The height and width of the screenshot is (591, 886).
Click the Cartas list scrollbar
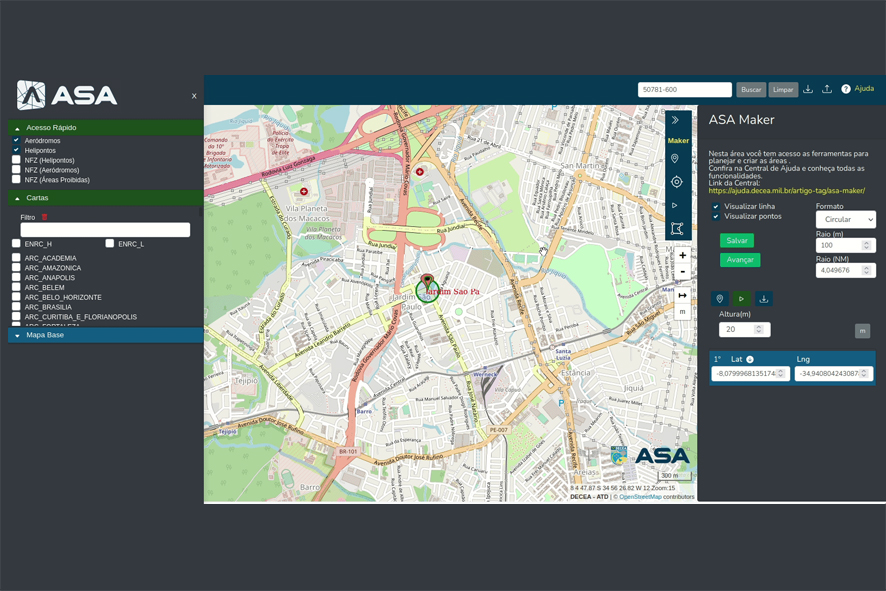click(201, 212)
